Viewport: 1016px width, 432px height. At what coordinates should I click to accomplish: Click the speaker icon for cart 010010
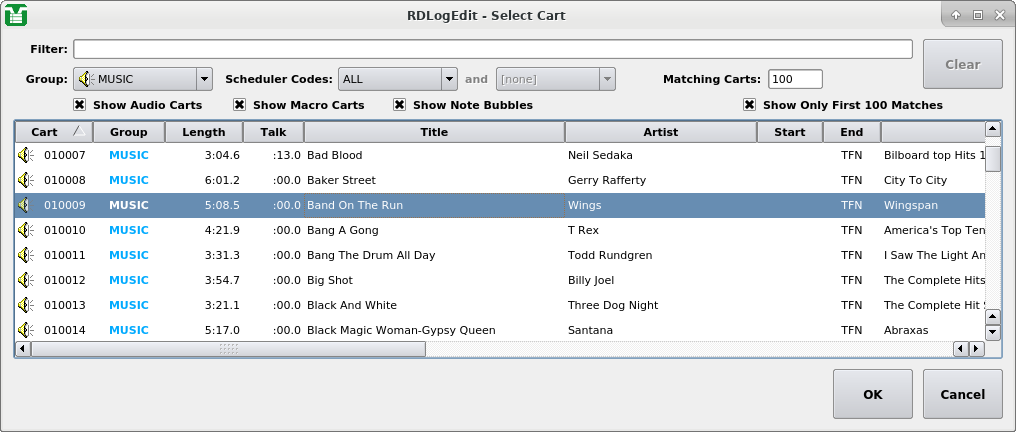25,230
